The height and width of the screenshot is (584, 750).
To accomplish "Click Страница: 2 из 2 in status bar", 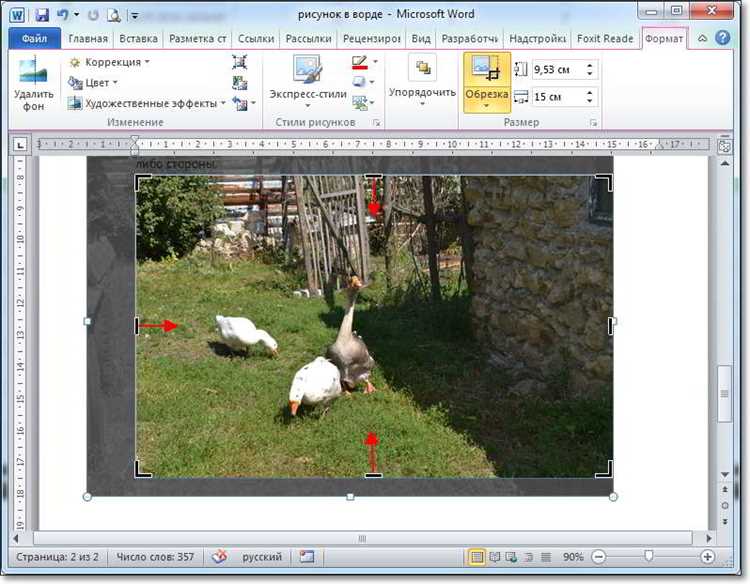I will (57, 557).
